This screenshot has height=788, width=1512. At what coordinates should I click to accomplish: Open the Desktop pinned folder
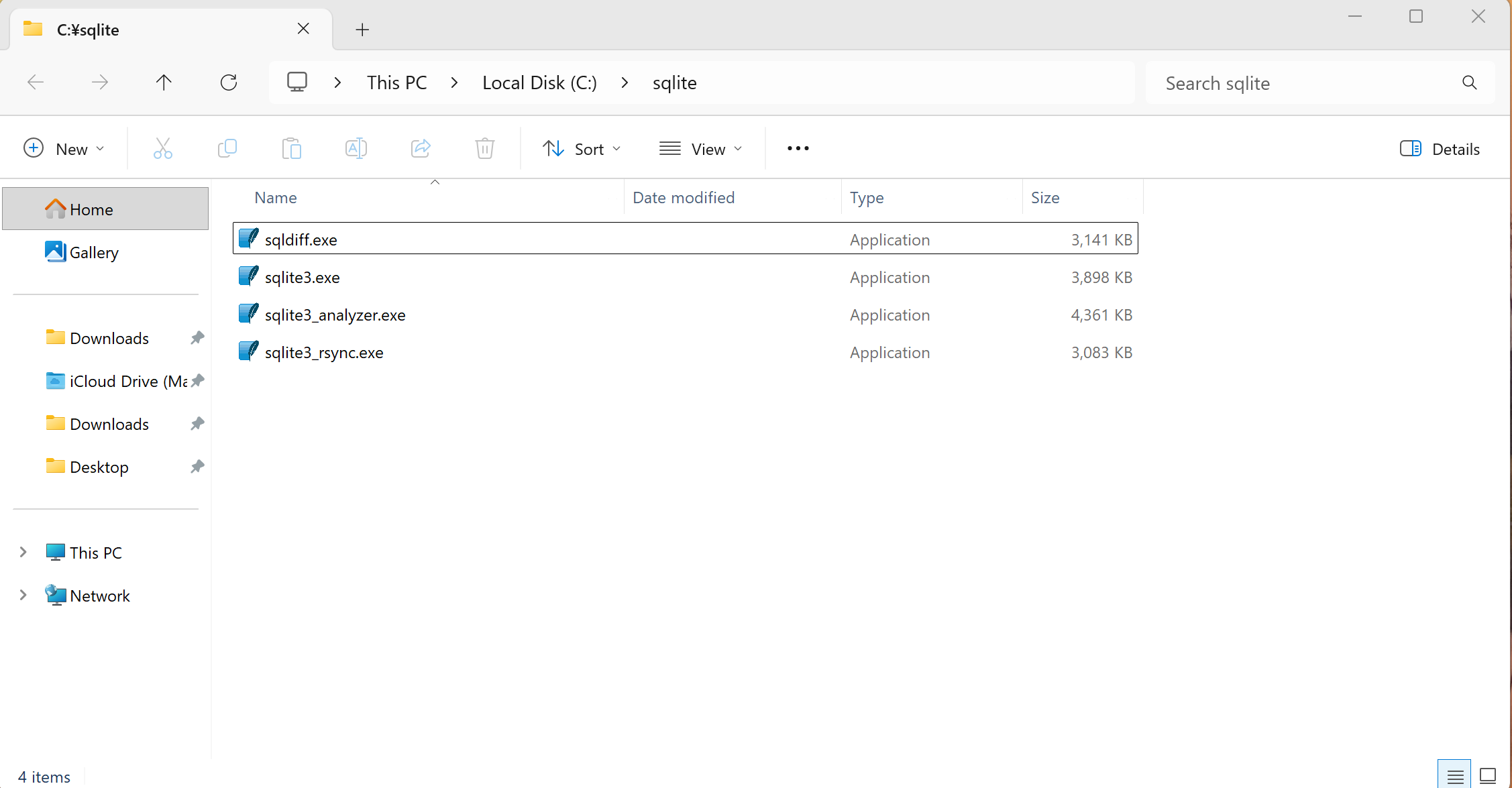pos(105,467)
